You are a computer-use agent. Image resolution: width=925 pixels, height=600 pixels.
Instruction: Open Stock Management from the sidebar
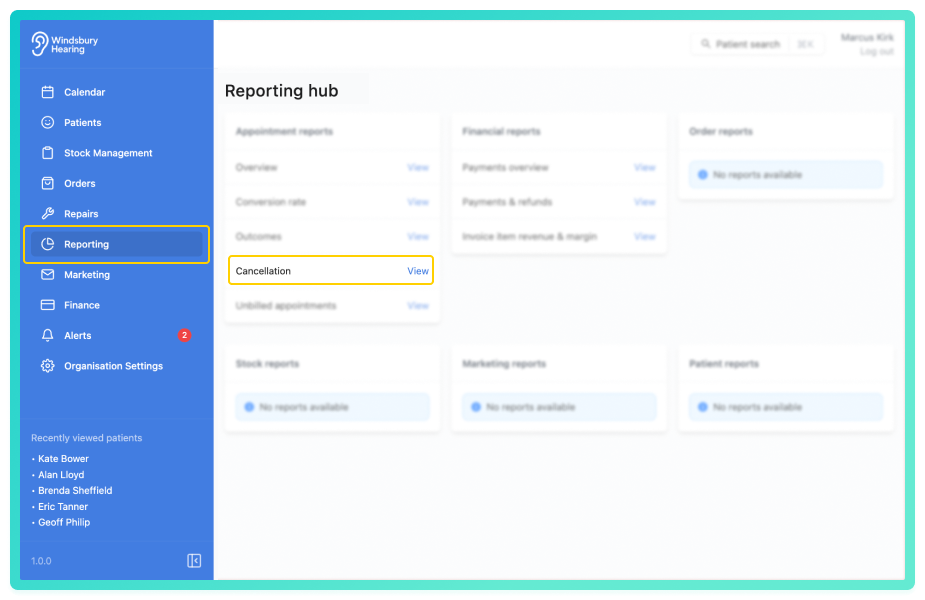[x=116, y=153]
